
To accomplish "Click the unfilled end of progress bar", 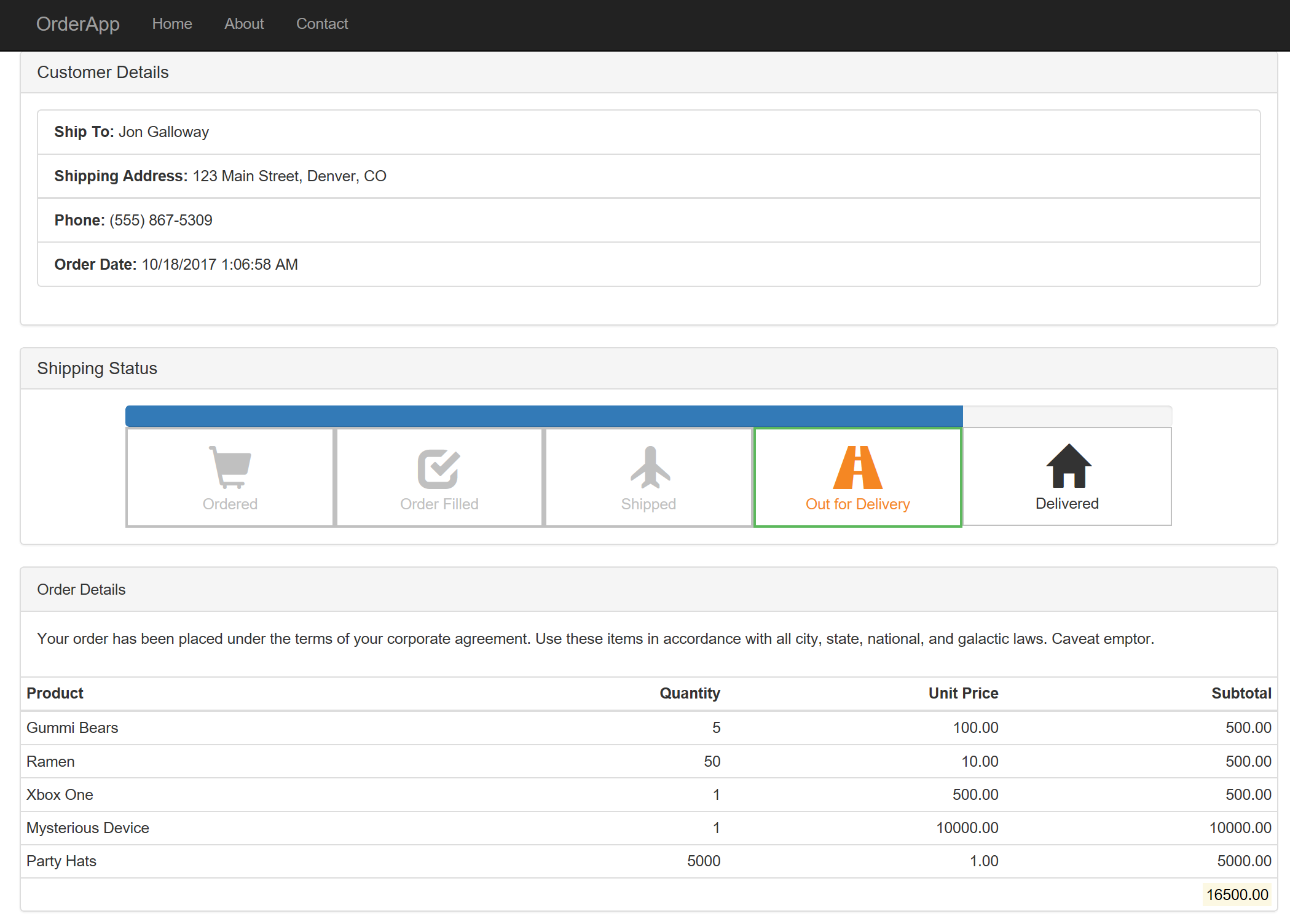I will coord(1067,416).
